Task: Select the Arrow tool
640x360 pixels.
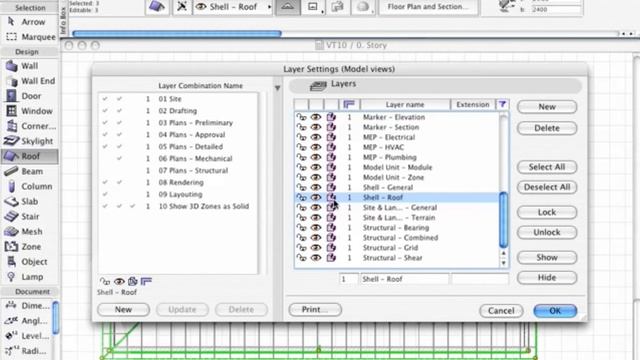Action: [x=28, y=22]
